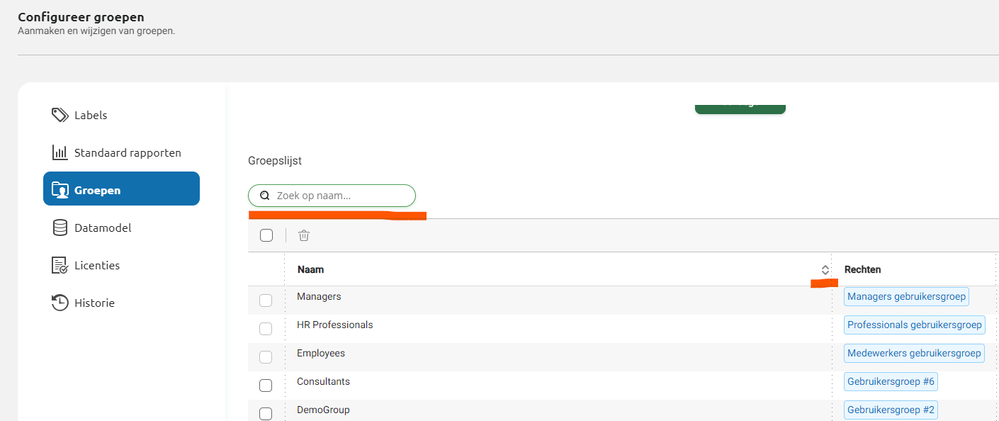Image resolution: width=999 pixels, height=421 pixels.
Task: Open Managers gebruikersgroep rights tag
Action: [x=907, y=297]
